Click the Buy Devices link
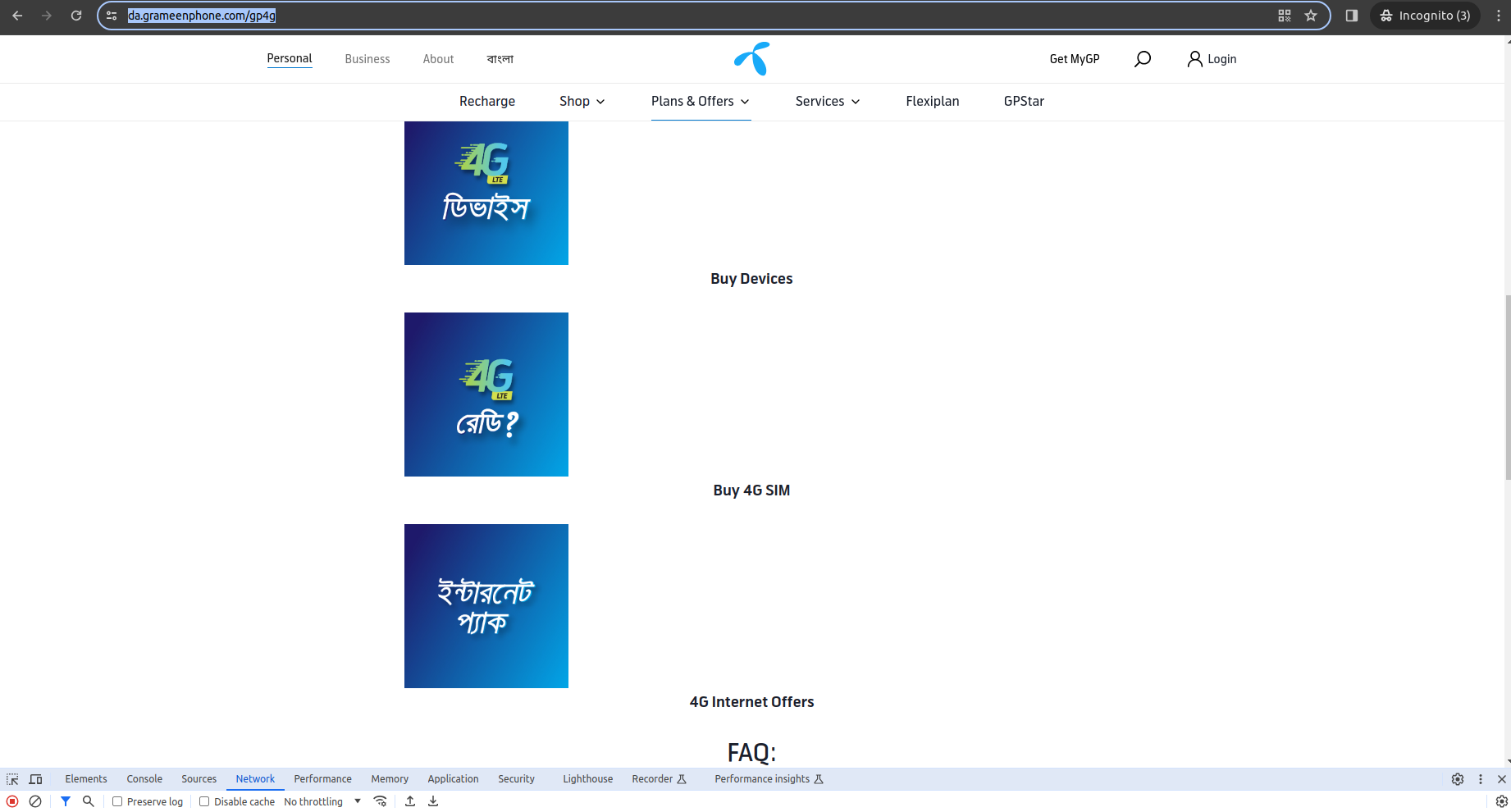Viewport: 1511px width, 812px height. [x=751, y=279]
